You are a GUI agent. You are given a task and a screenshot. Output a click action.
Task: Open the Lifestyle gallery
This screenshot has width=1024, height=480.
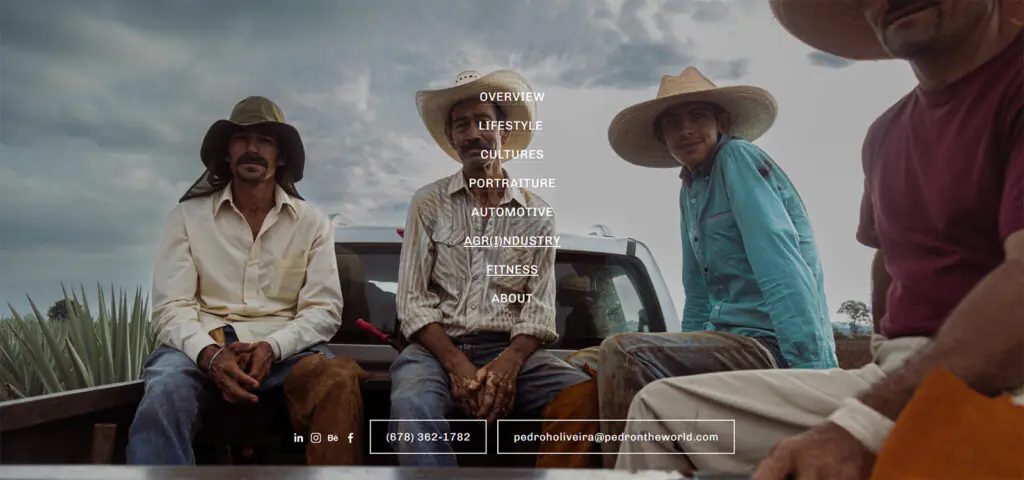point(511,125)
